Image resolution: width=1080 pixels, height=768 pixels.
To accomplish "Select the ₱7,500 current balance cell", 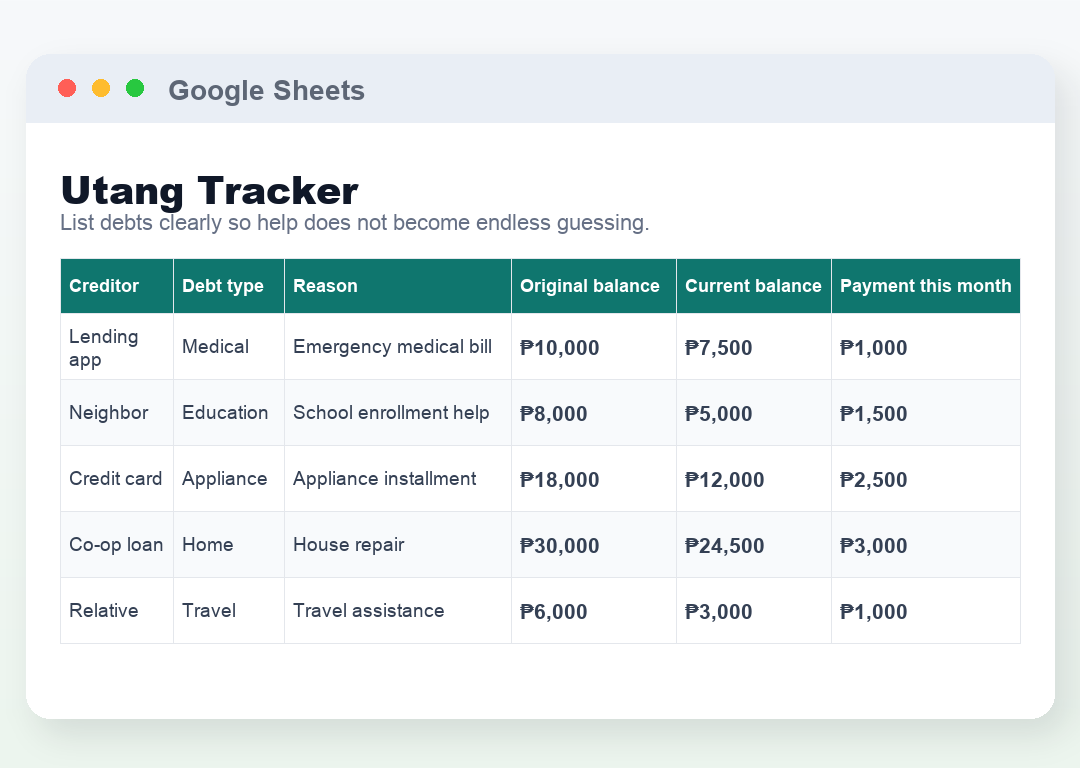I will (754, 346).
